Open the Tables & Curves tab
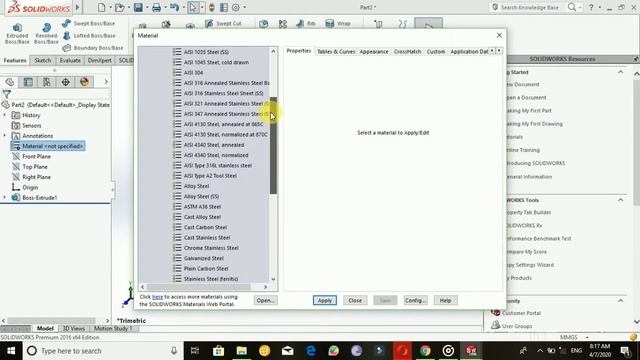Screen dimensions: 640x360 click(336, 52)
